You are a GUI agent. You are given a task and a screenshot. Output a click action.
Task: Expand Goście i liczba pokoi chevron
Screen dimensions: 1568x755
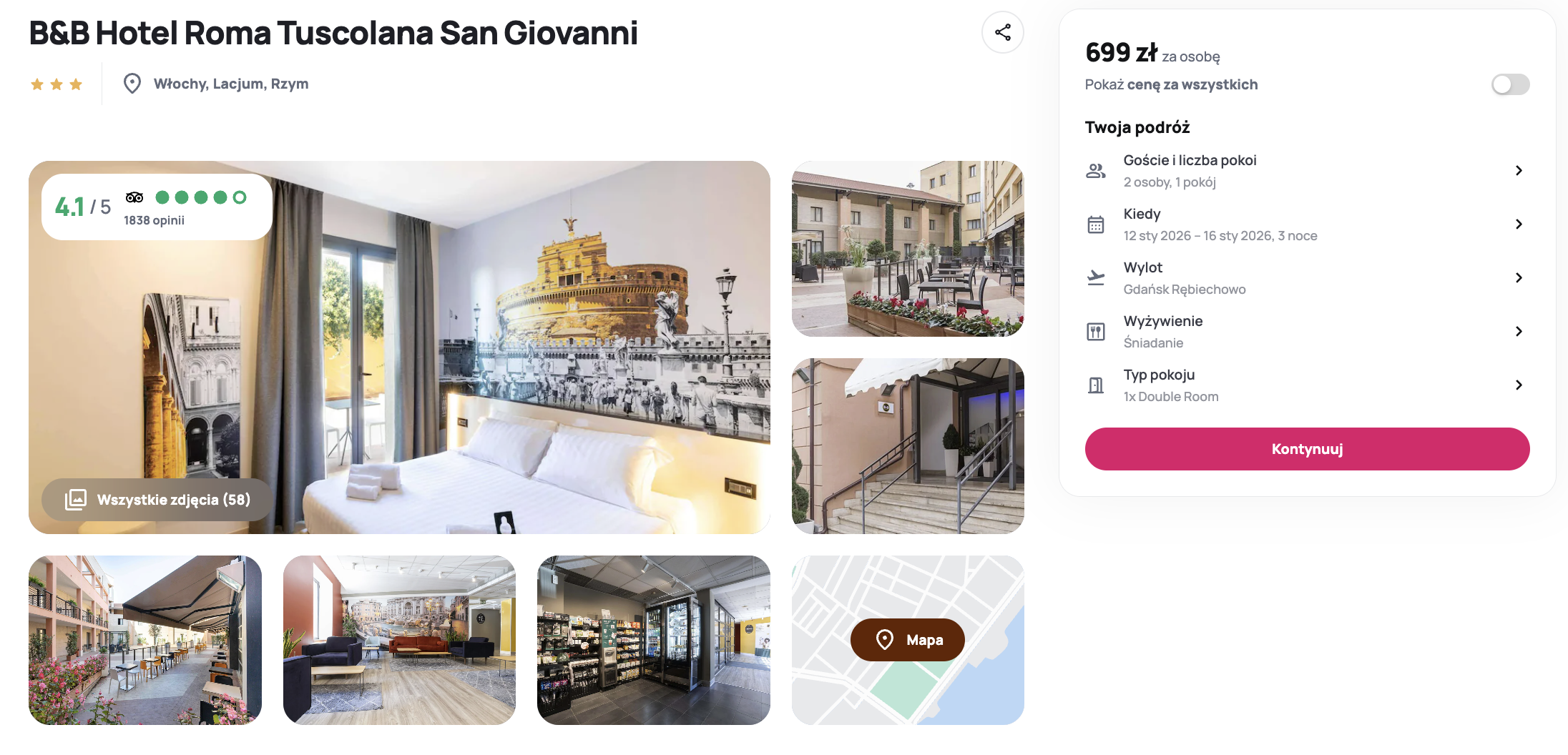1519,171
